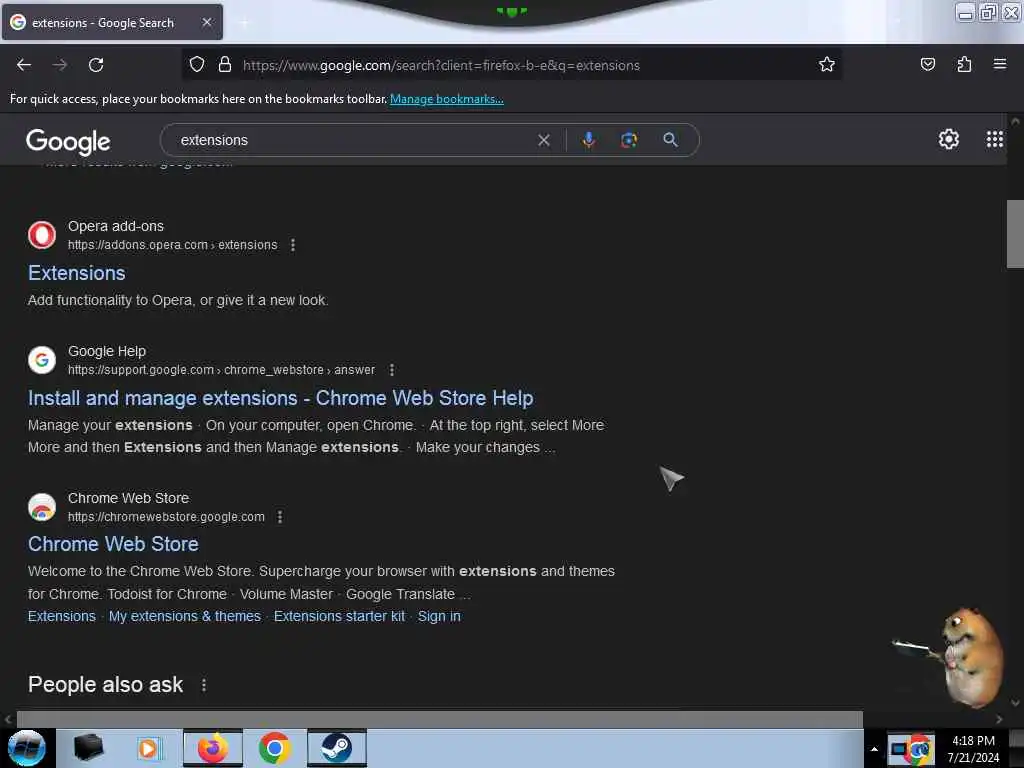Open the Windows Start button
The image size is (1024, 768).
(x=26, y=748)
